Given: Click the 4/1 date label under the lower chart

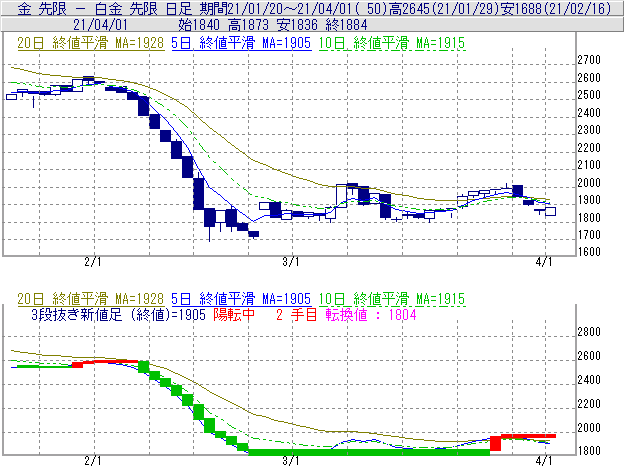Looking at the screenshot, I should coord(544,461).
